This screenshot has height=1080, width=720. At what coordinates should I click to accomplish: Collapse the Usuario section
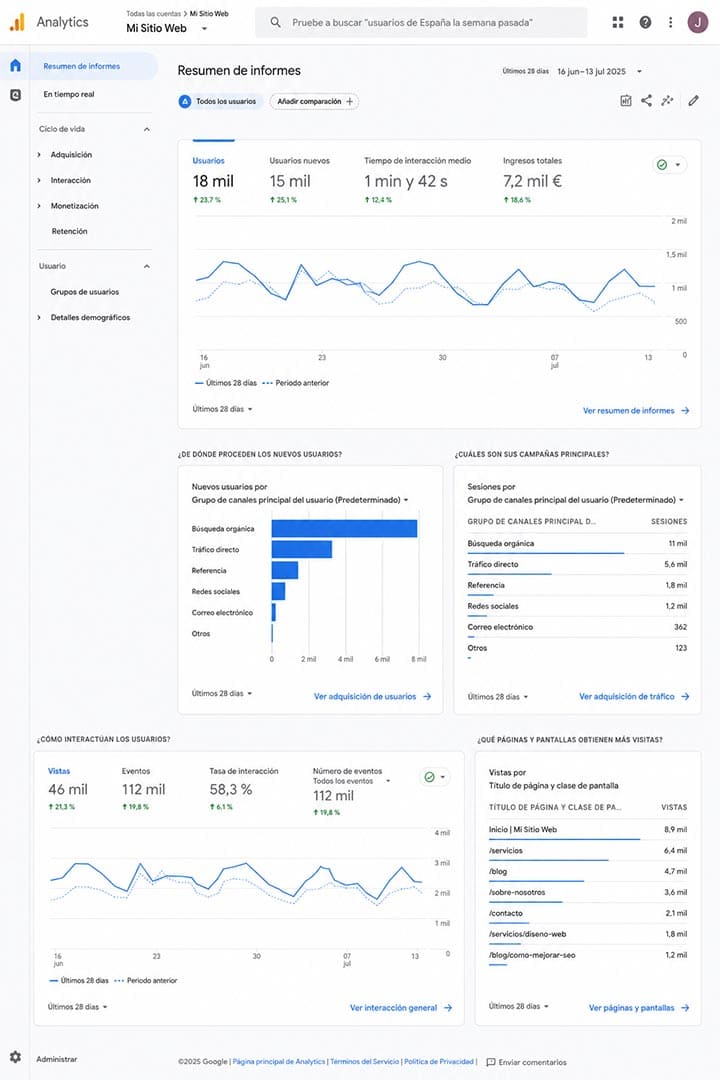[x=147, y=266]
